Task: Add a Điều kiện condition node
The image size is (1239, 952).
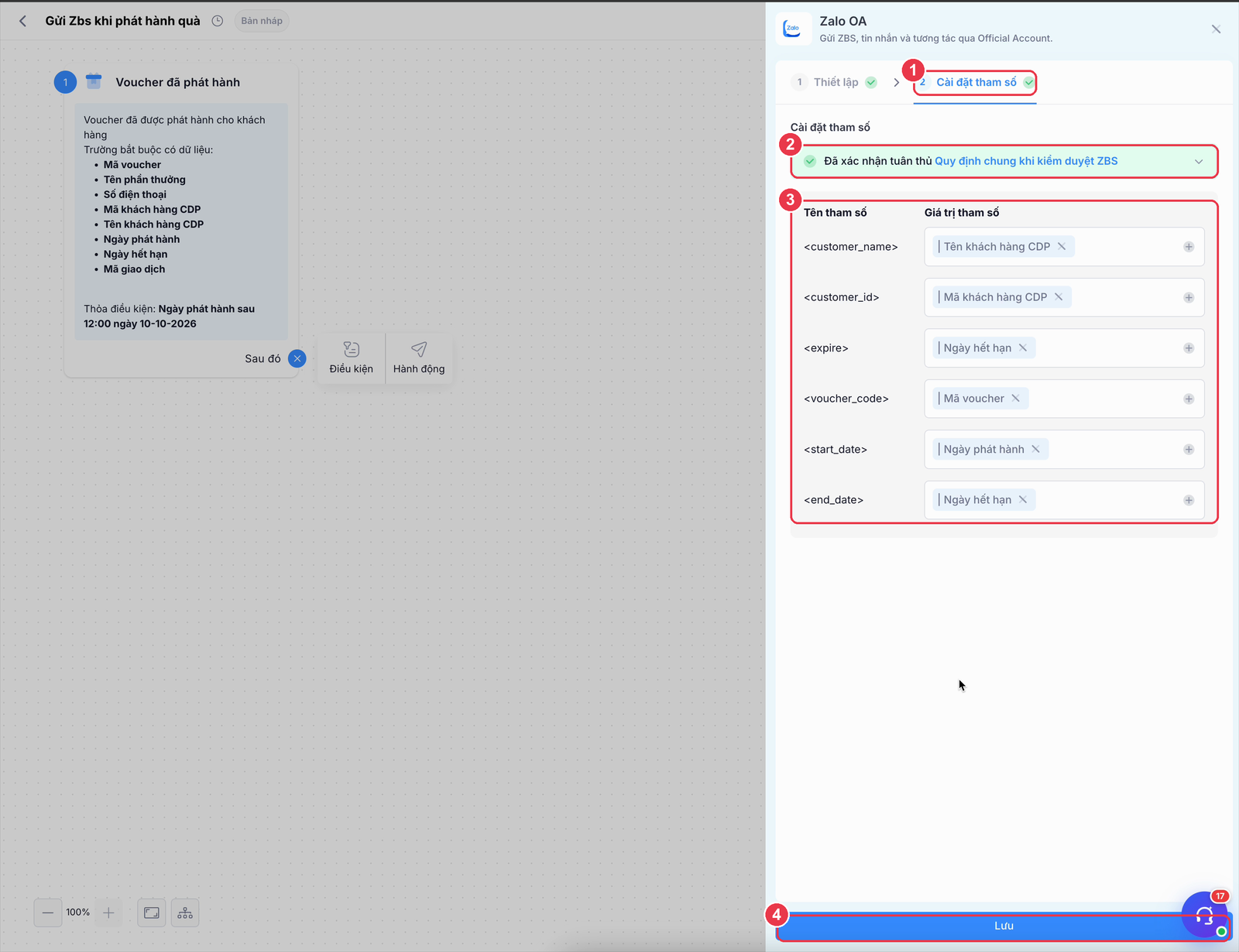Action: [x=352, y=358]
